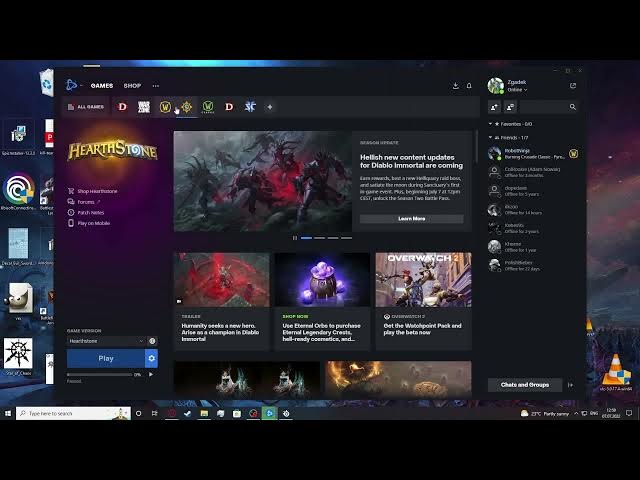640x480 pixels.
Task: Open Task View on the taskbar
Action: pos(155,413)
